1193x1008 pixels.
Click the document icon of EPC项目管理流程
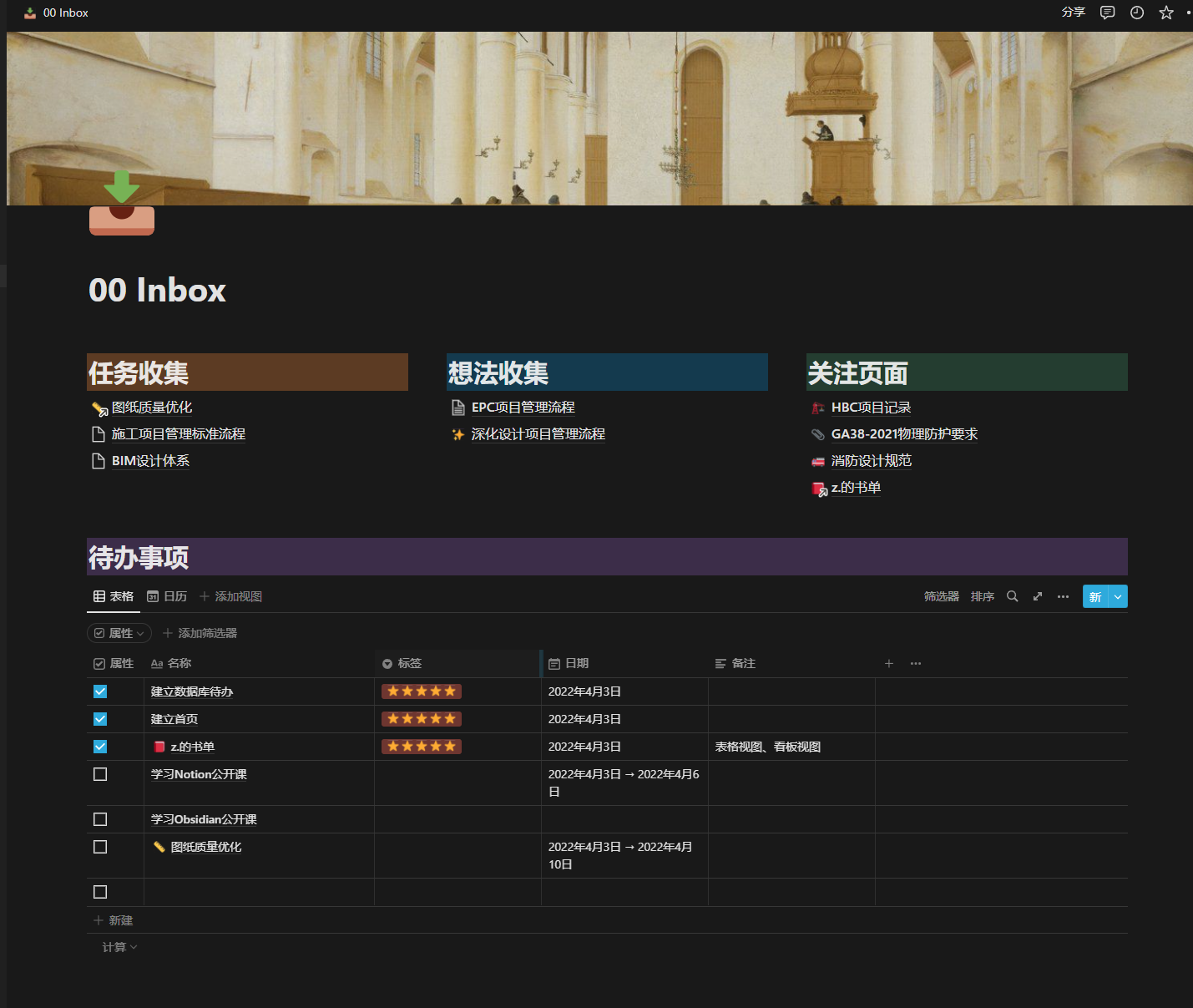[457, 408]
